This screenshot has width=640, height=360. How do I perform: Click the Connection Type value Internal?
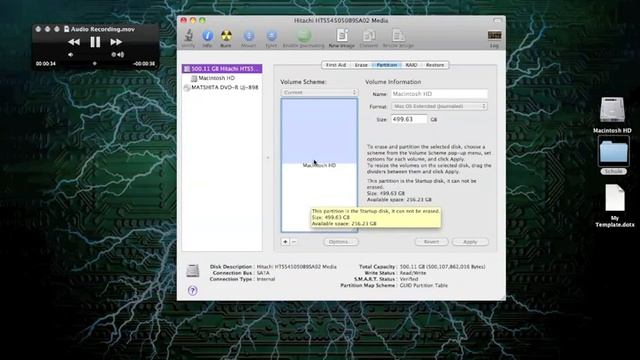266,279
